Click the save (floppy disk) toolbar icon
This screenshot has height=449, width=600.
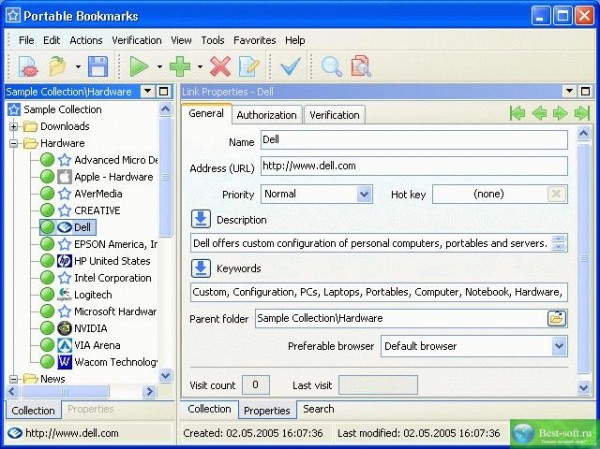click(x=97, y=68)
